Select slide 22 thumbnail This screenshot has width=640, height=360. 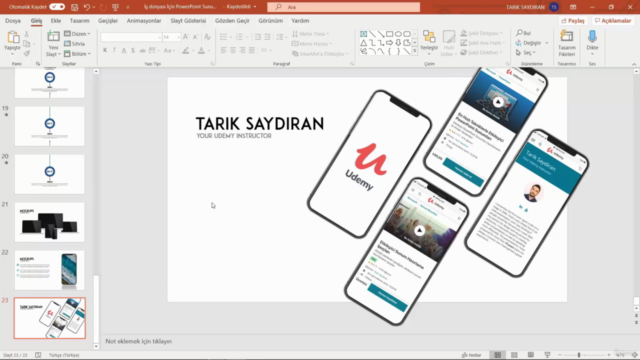pos(49,270)
